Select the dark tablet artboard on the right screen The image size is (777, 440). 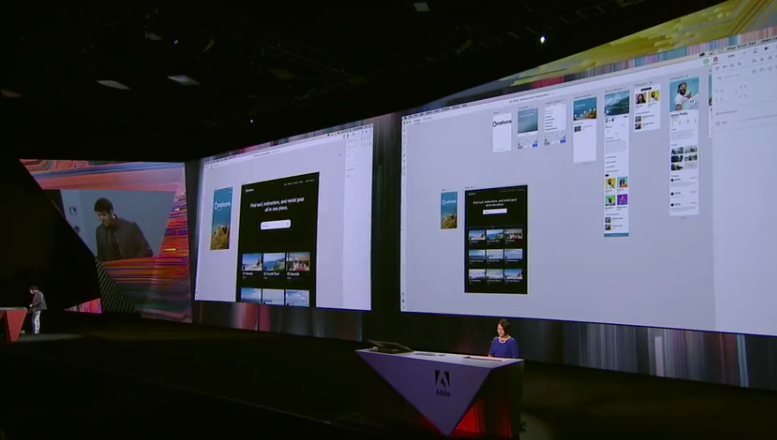point(495,238)
